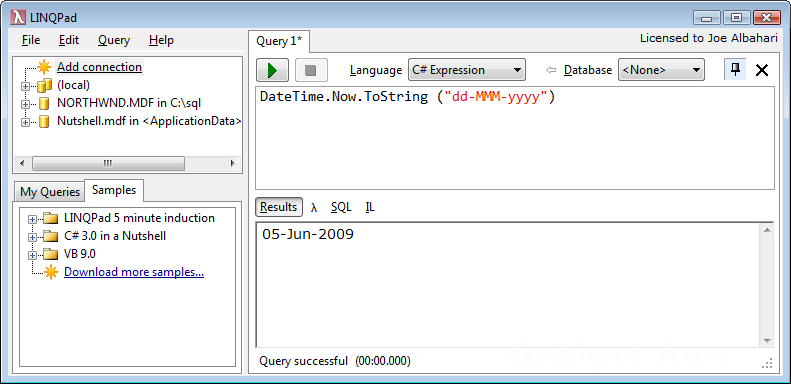
Task: Click the Licensed to Joe Albahari text
Action: (709, 38)
